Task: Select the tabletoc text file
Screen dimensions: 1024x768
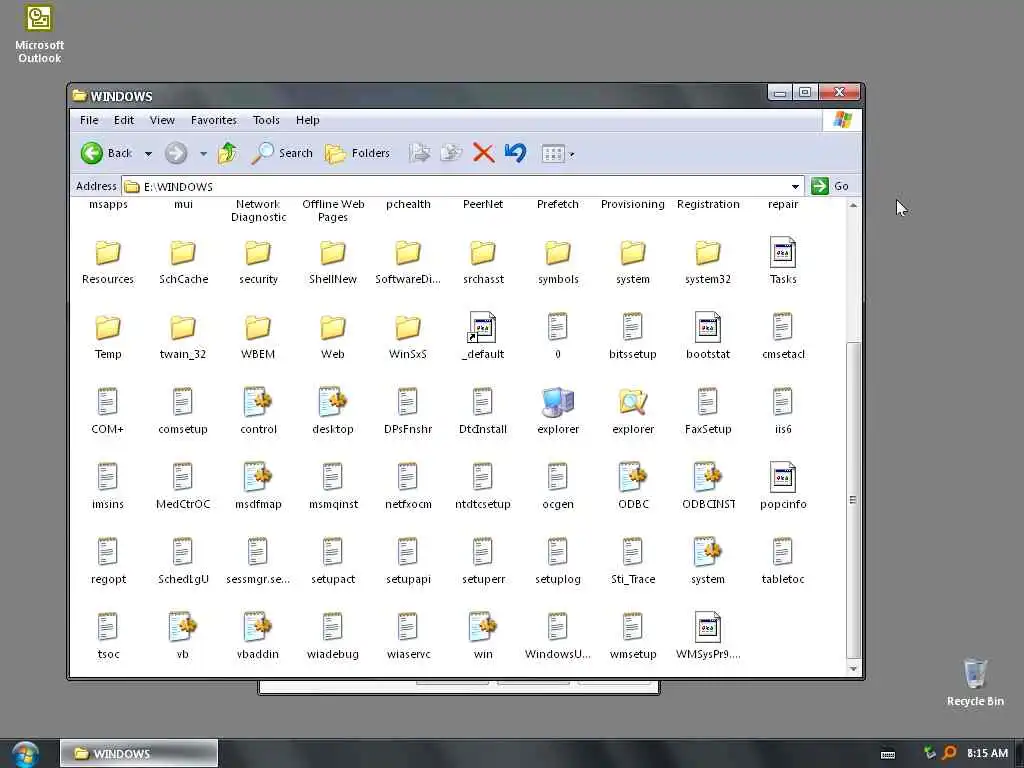Action: point(783,562)
